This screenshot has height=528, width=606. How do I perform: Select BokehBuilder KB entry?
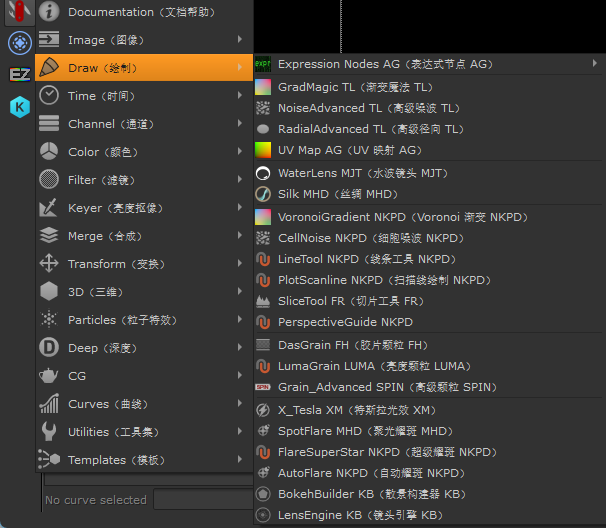(x=428, y=494)
